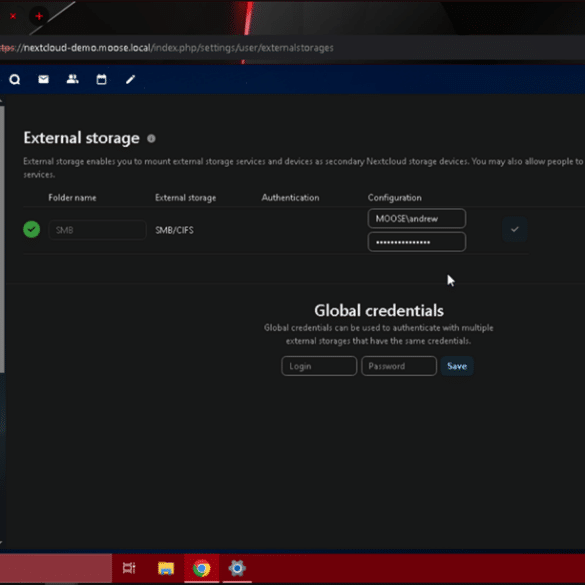Open the Notes pencil icon
Screen dimensions: 585x585
tap(130, 79)
